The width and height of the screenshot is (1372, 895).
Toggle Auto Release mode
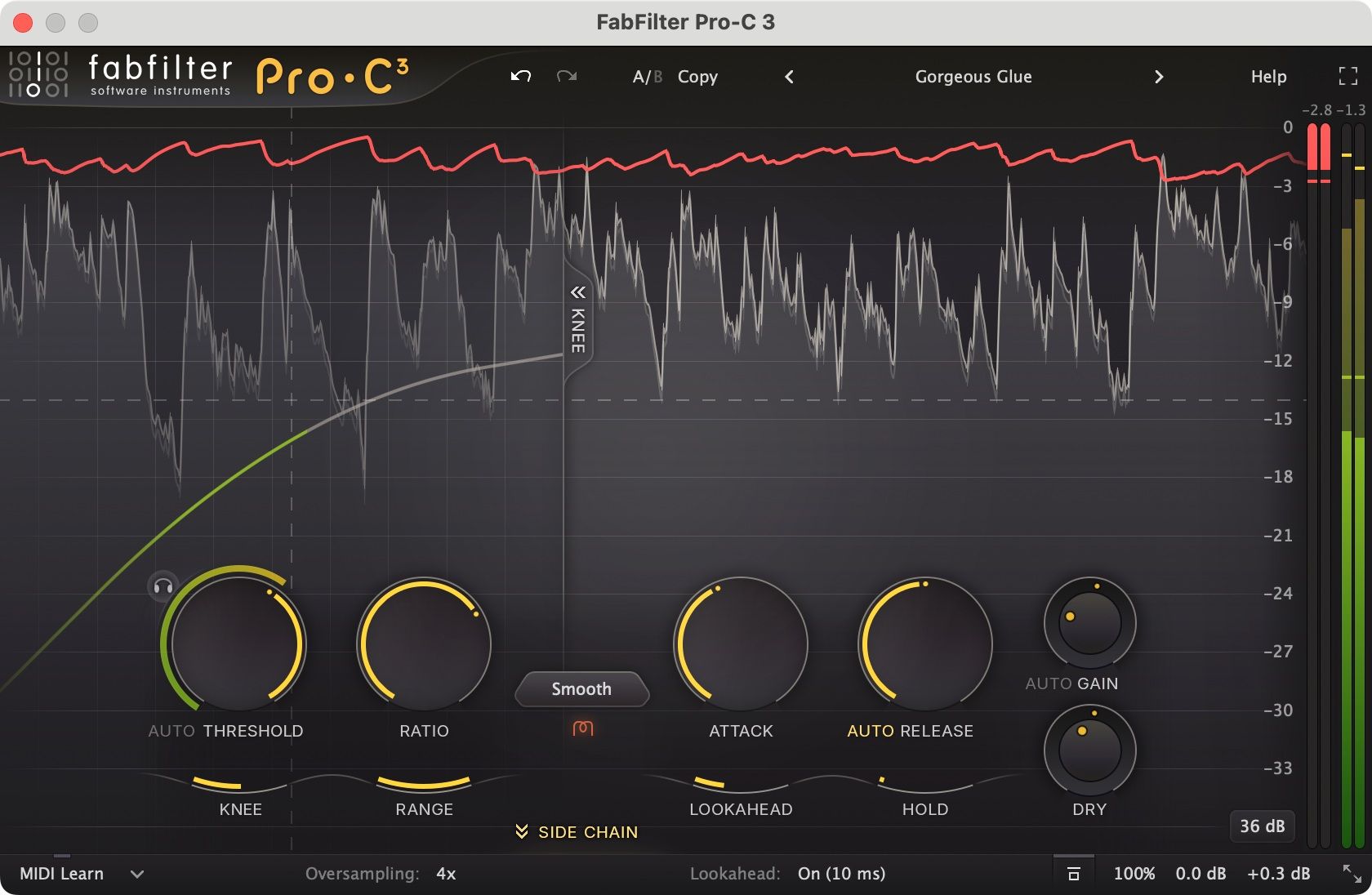(x=871, y=731)
